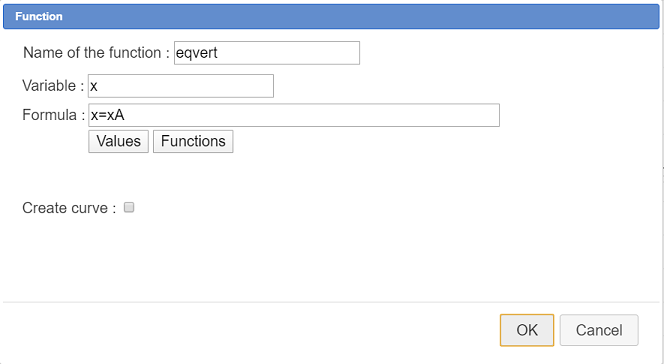Focus the Variable input field
This screenshot has height=364, width=664.
tap(181, 86)
